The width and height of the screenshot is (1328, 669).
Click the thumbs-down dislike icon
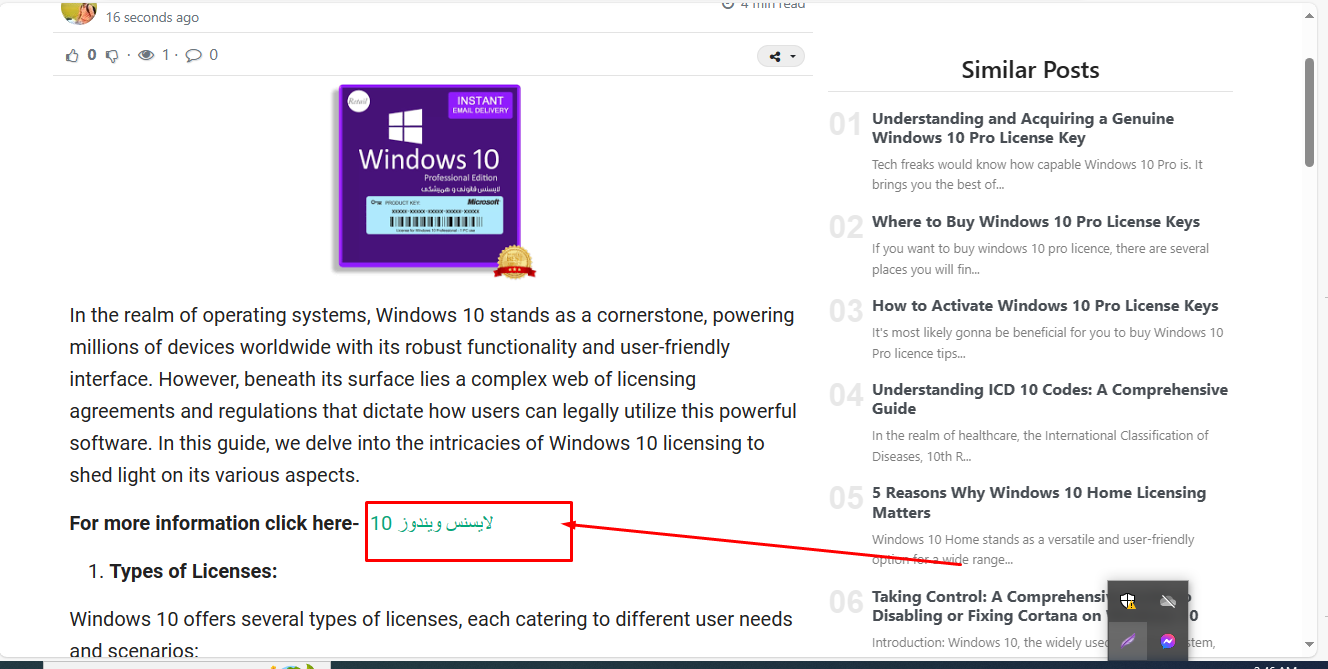(x=113, y=56)
